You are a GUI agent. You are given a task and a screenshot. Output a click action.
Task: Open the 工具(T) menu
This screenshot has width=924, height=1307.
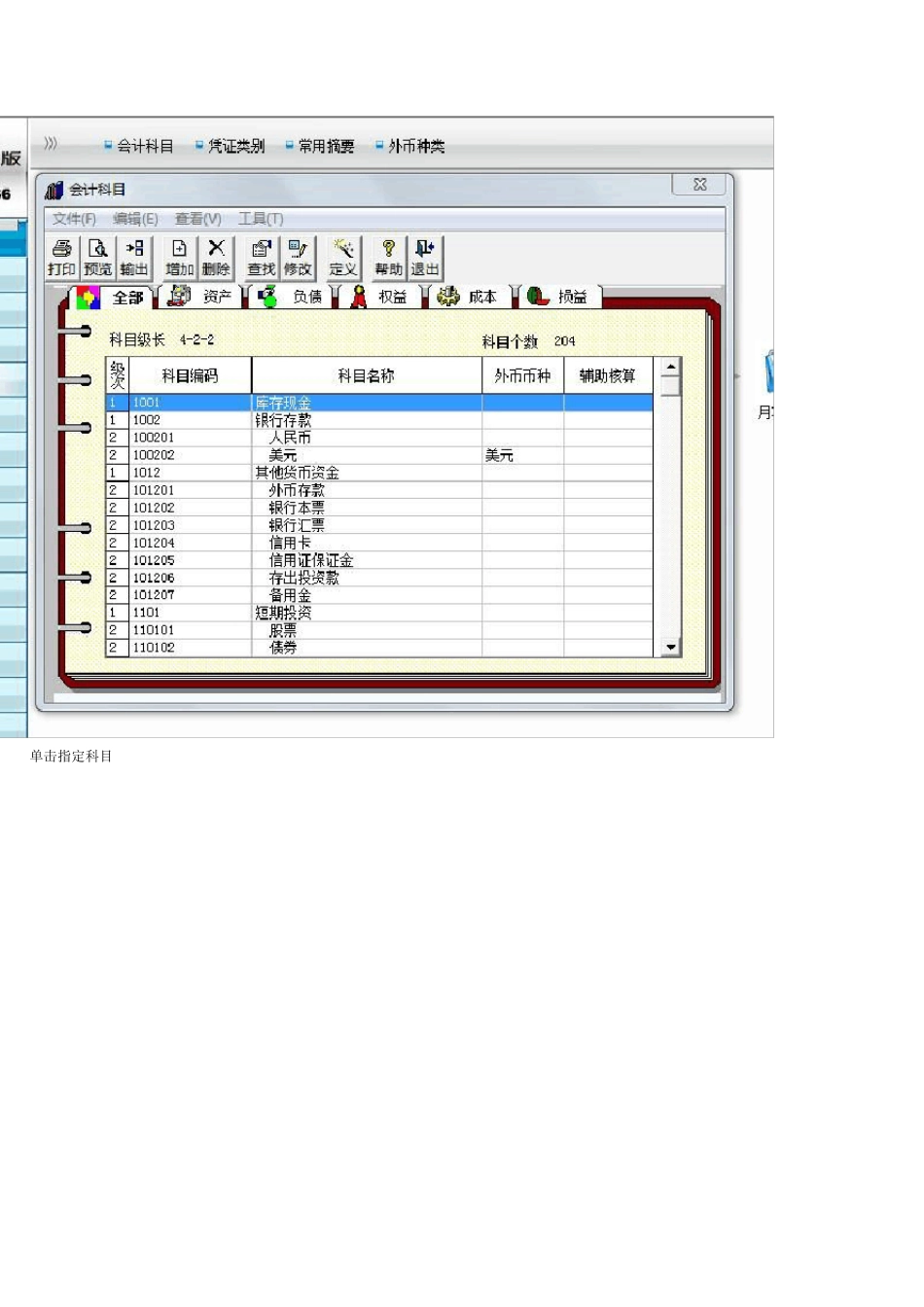point(261,219)
